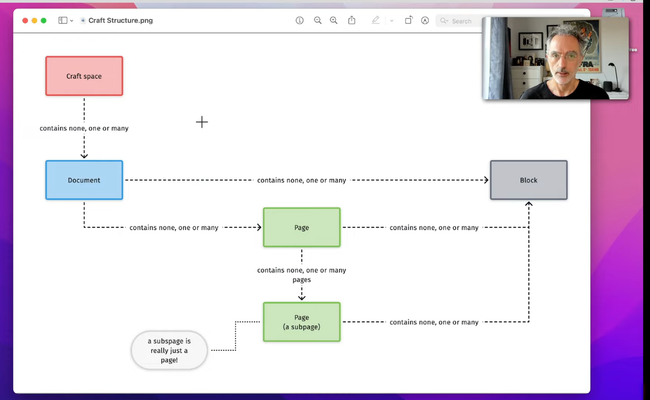The image size is (650, 400).
Task: Click into the Search field
Action: [462, 20]
